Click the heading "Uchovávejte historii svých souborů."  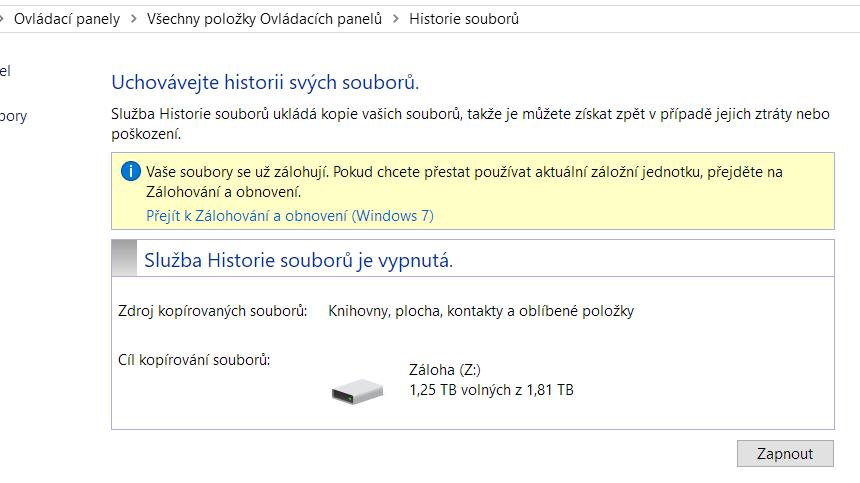(x=264, y=82)
